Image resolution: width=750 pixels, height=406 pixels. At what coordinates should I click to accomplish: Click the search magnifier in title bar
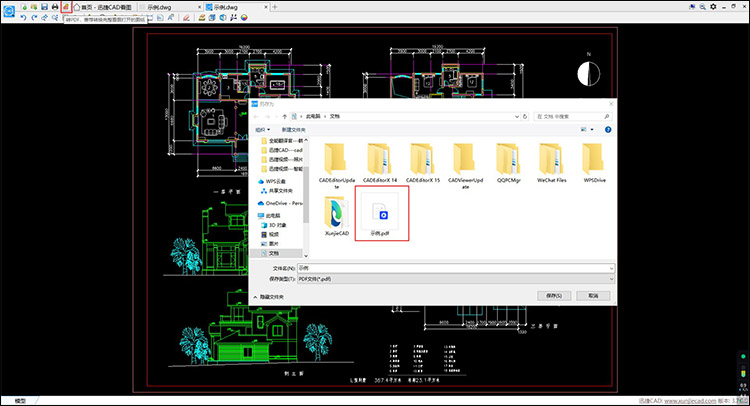tap(702, 7)
